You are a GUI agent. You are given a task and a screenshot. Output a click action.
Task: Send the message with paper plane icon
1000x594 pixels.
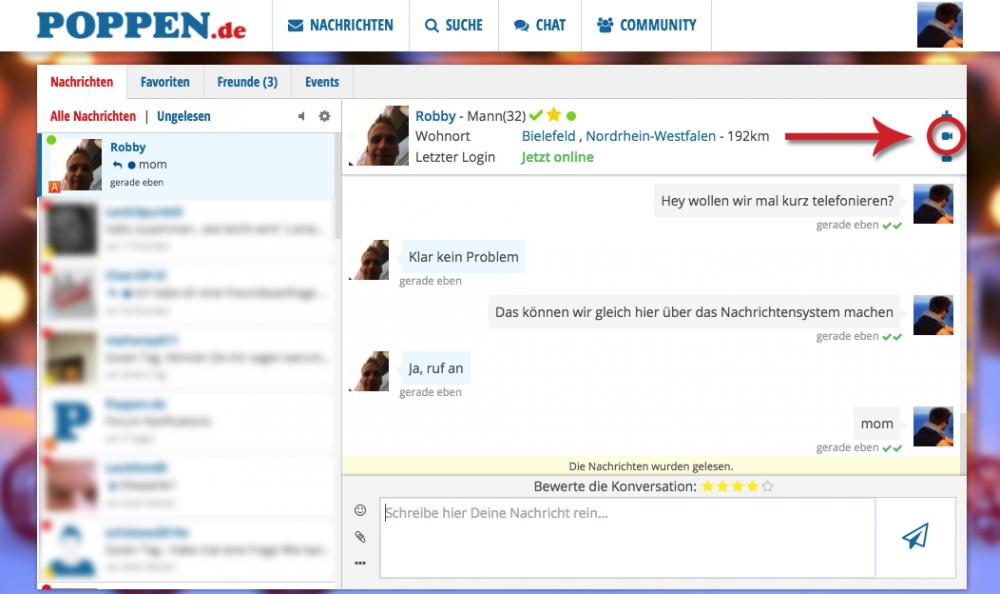[x=915, y=537]
